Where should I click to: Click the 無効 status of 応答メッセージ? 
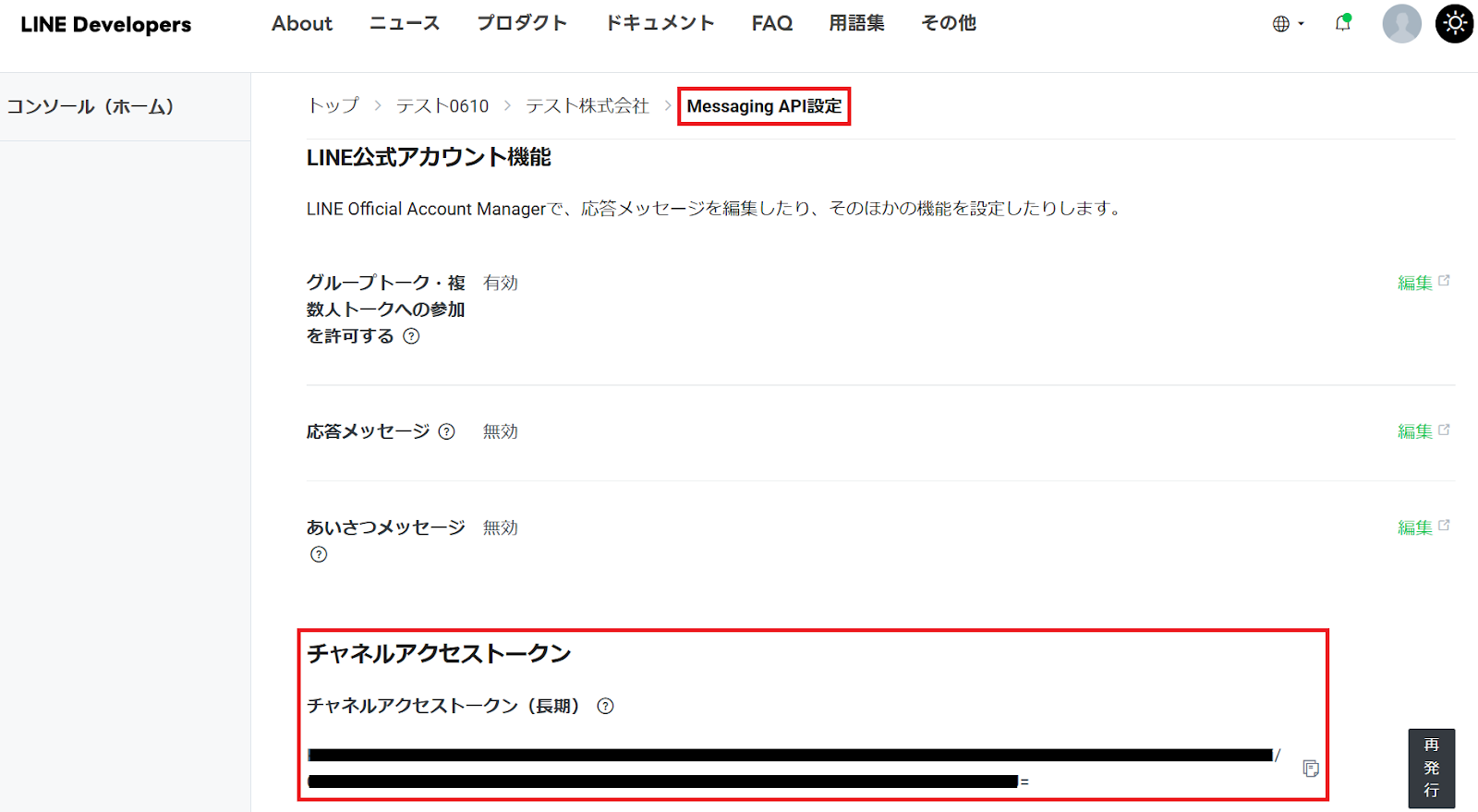coord(501,431)
